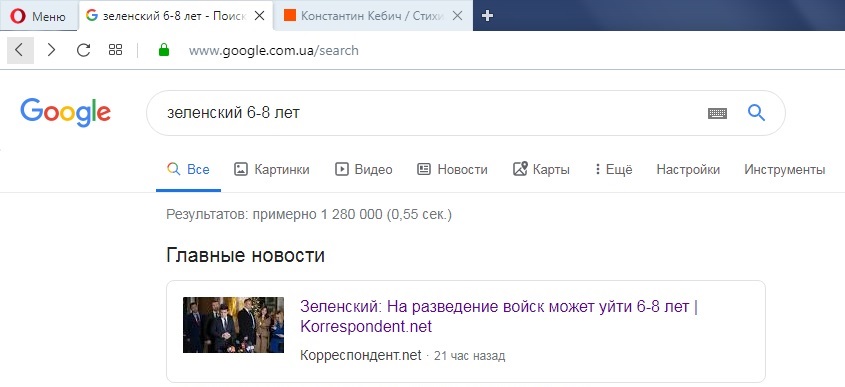Open the Korrespondent.net news headline link
The image size is (845, 387).
499,316
